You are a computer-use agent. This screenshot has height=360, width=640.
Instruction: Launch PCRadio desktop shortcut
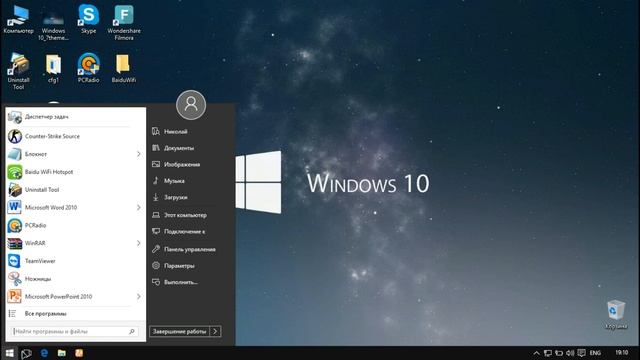pos(89,68)
